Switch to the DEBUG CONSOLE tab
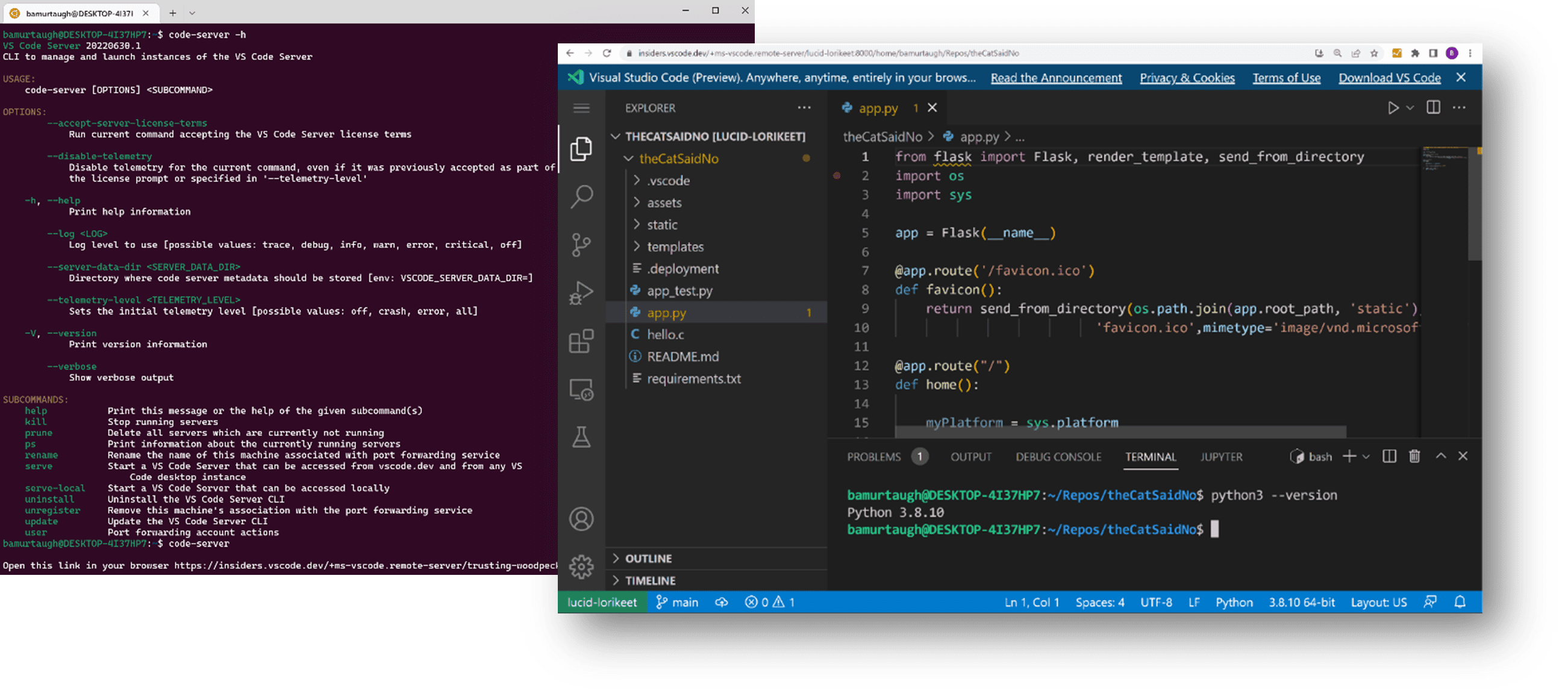 pyautogui.click(x=1058, y=457)
